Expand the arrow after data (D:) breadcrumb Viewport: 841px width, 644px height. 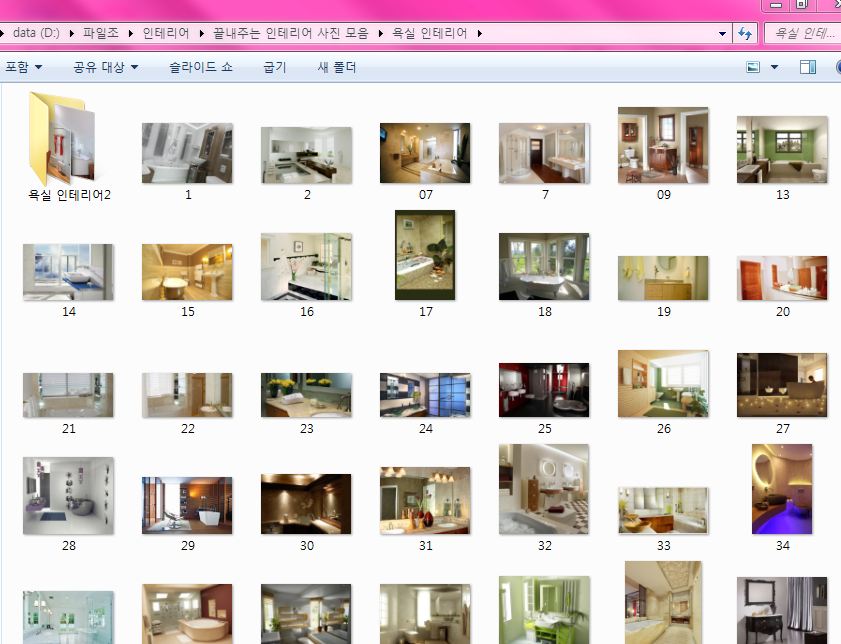point(72,33)
